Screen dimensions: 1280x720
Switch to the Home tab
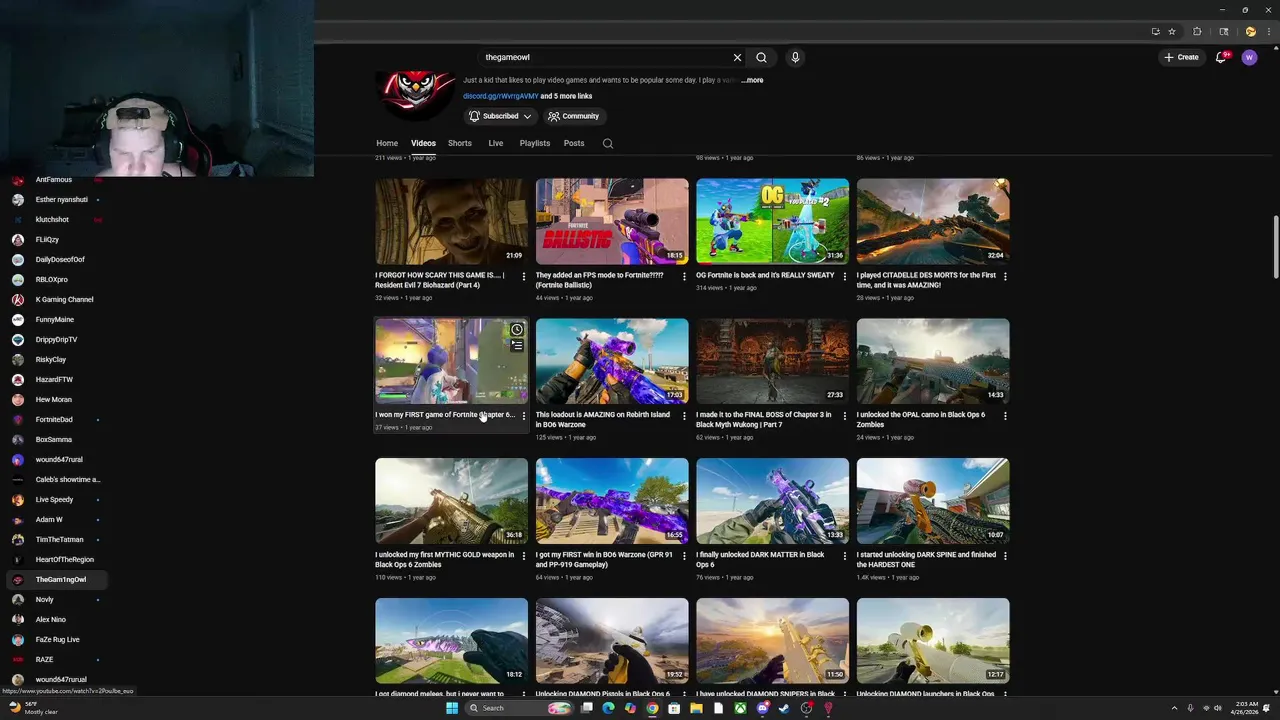[387, 143]
